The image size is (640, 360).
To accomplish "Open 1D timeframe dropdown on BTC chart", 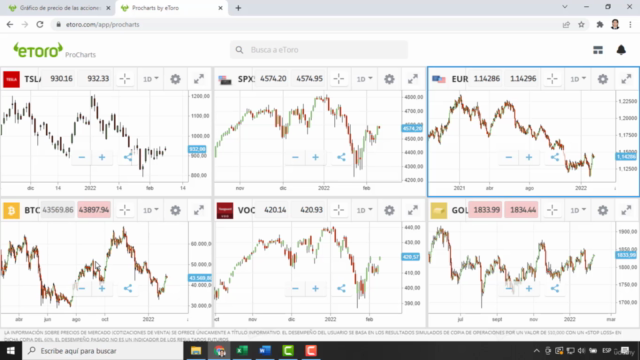I will pyautogui.click(x=151, y=210).
